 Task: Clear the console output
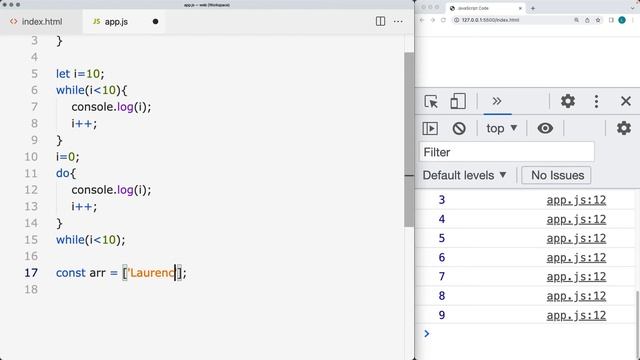[459, 129]
